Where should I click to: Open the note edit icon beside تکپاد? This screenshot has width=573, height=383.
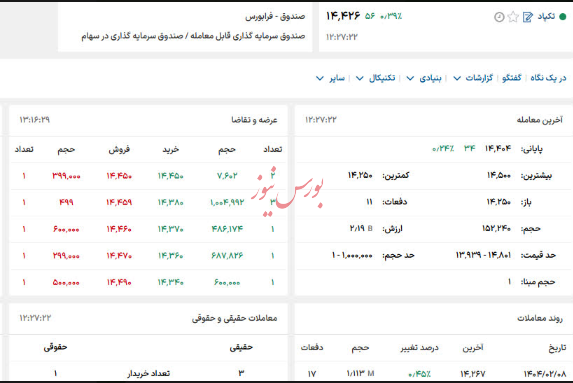pyautogui.click(x=527, y=17)
